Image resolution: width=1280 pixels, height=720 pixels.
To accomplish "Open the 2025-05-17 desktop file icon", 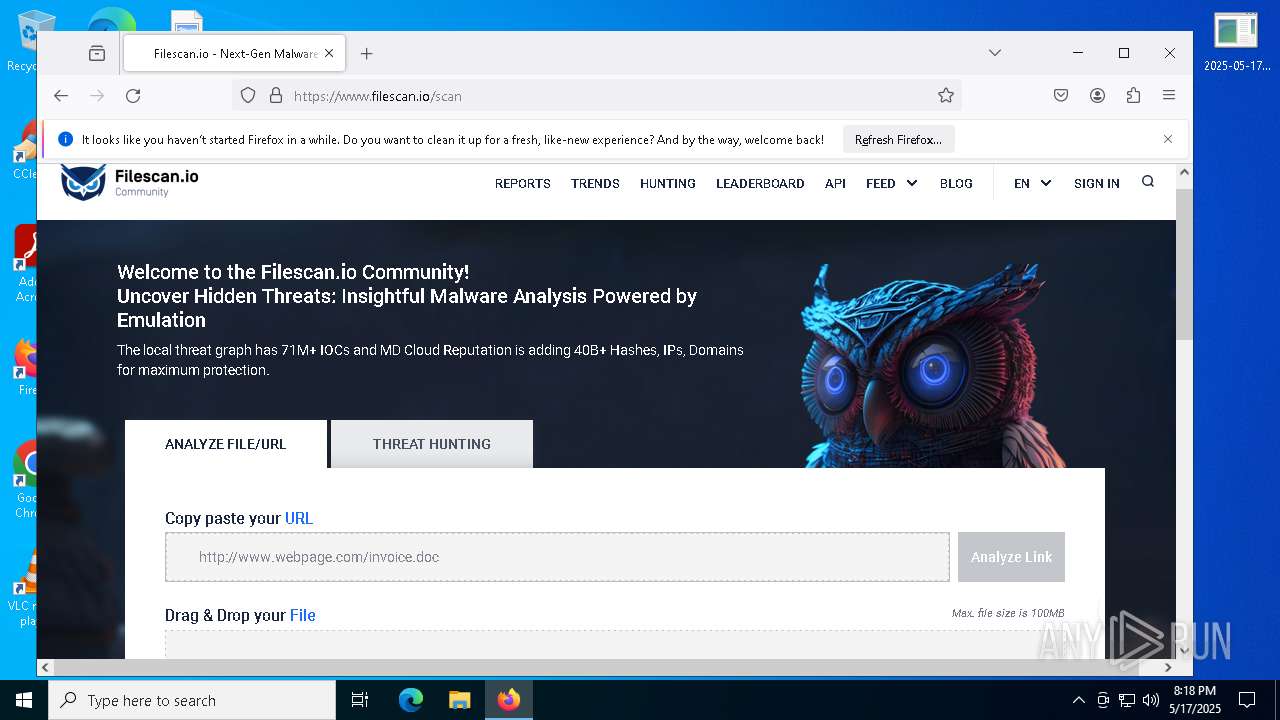I will coord(1237,41).
